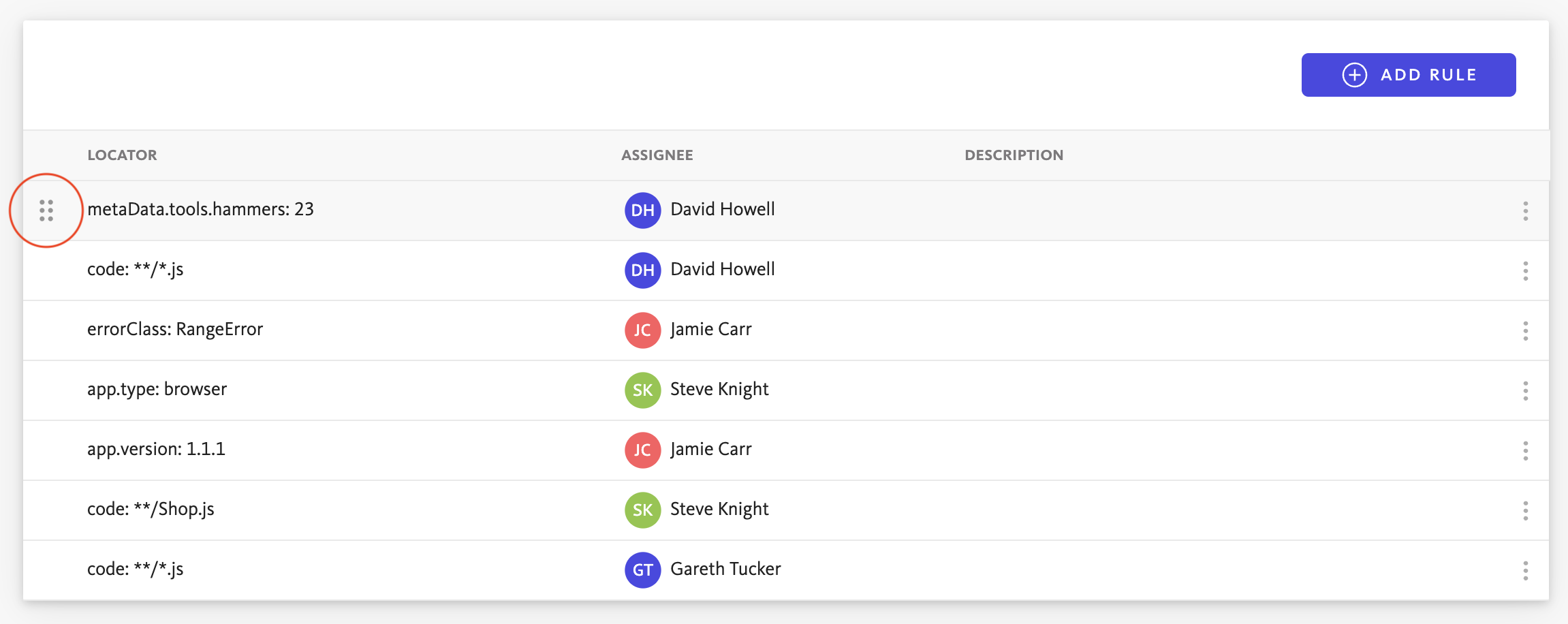Click Steve Knight name in app.type row
Image resolution: width=1568 pixels, height=624 pixels.
click(x=719, y=390)
